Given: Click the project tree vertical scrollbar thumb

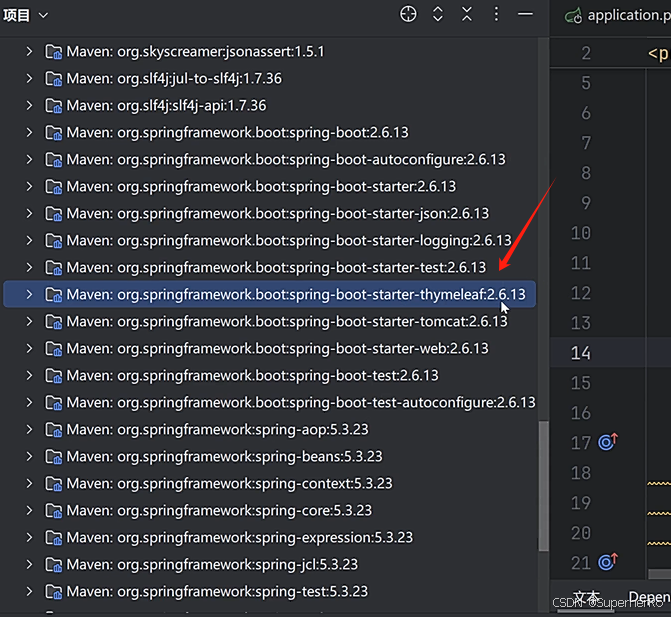Looking at the screenshot, I should (543, 486).
